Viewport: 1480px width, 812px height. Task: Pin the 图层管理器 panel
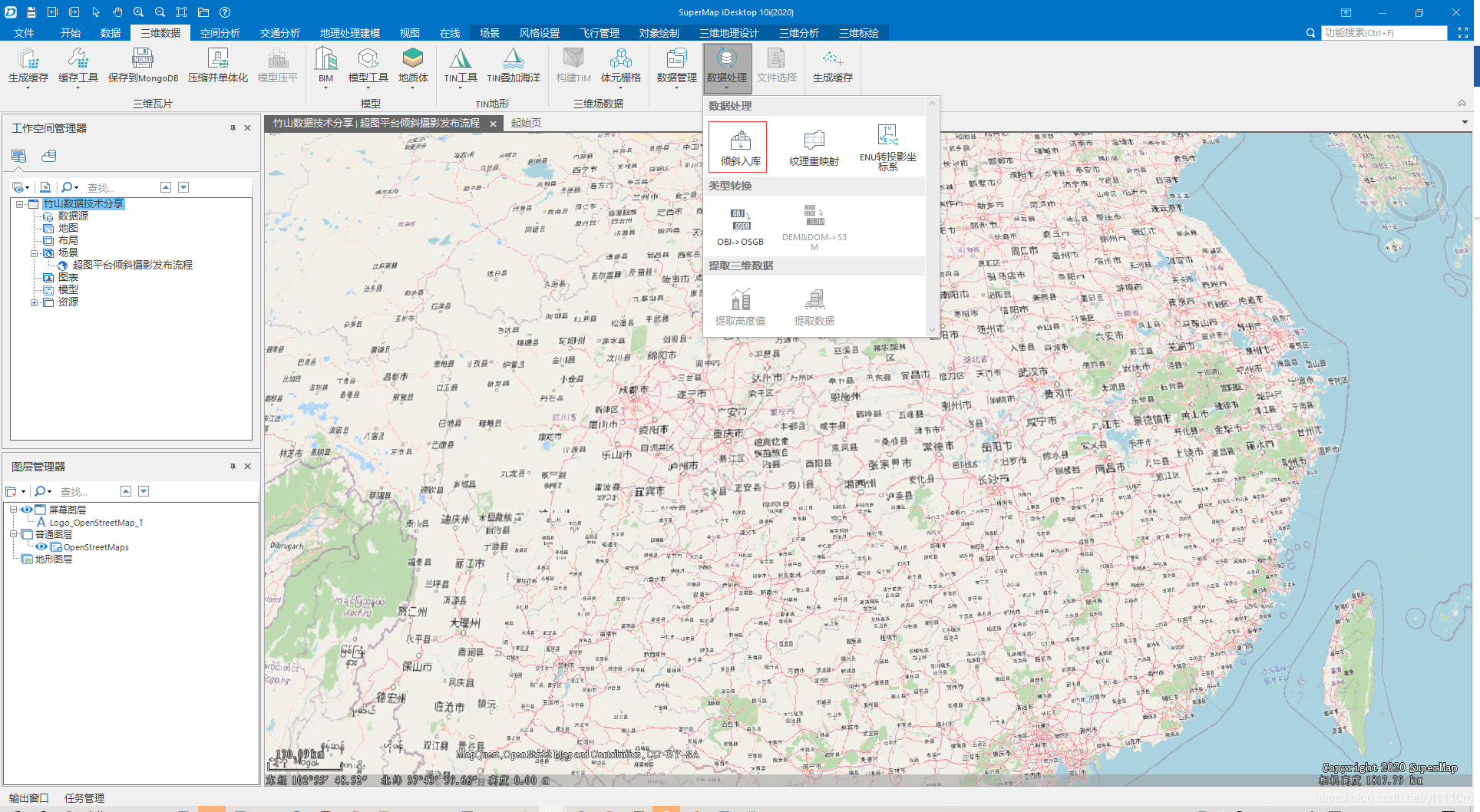[233, 466]
